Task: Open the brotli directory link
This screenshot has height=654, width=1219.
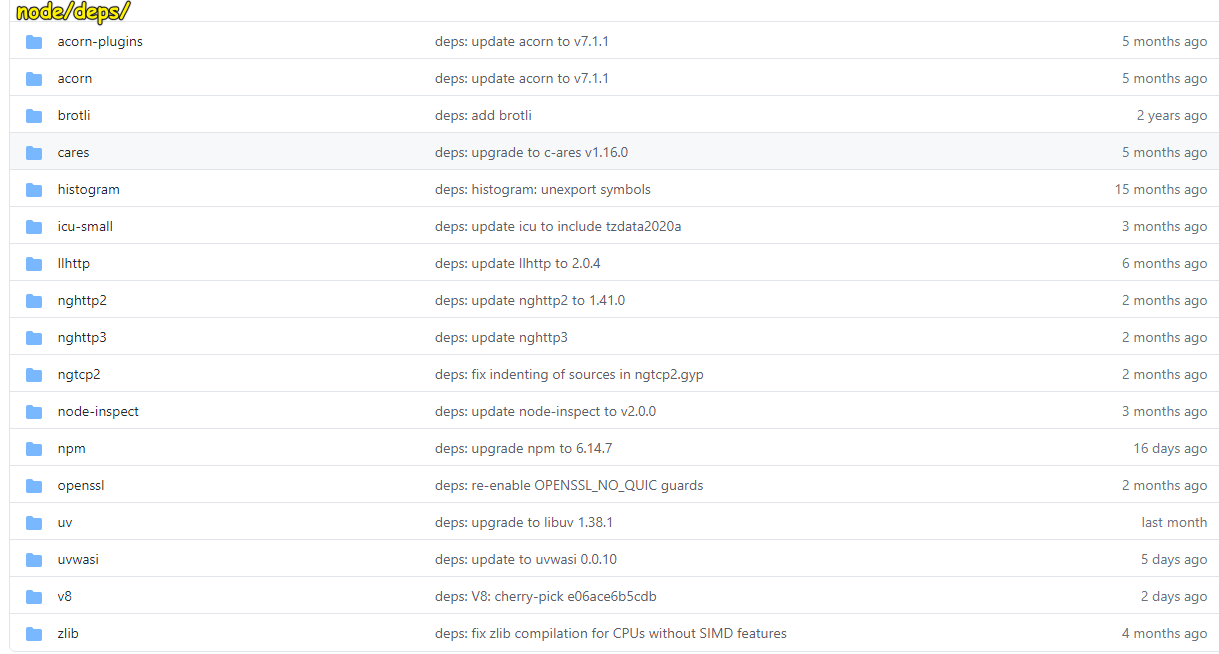Action: (x=74, y=116)
